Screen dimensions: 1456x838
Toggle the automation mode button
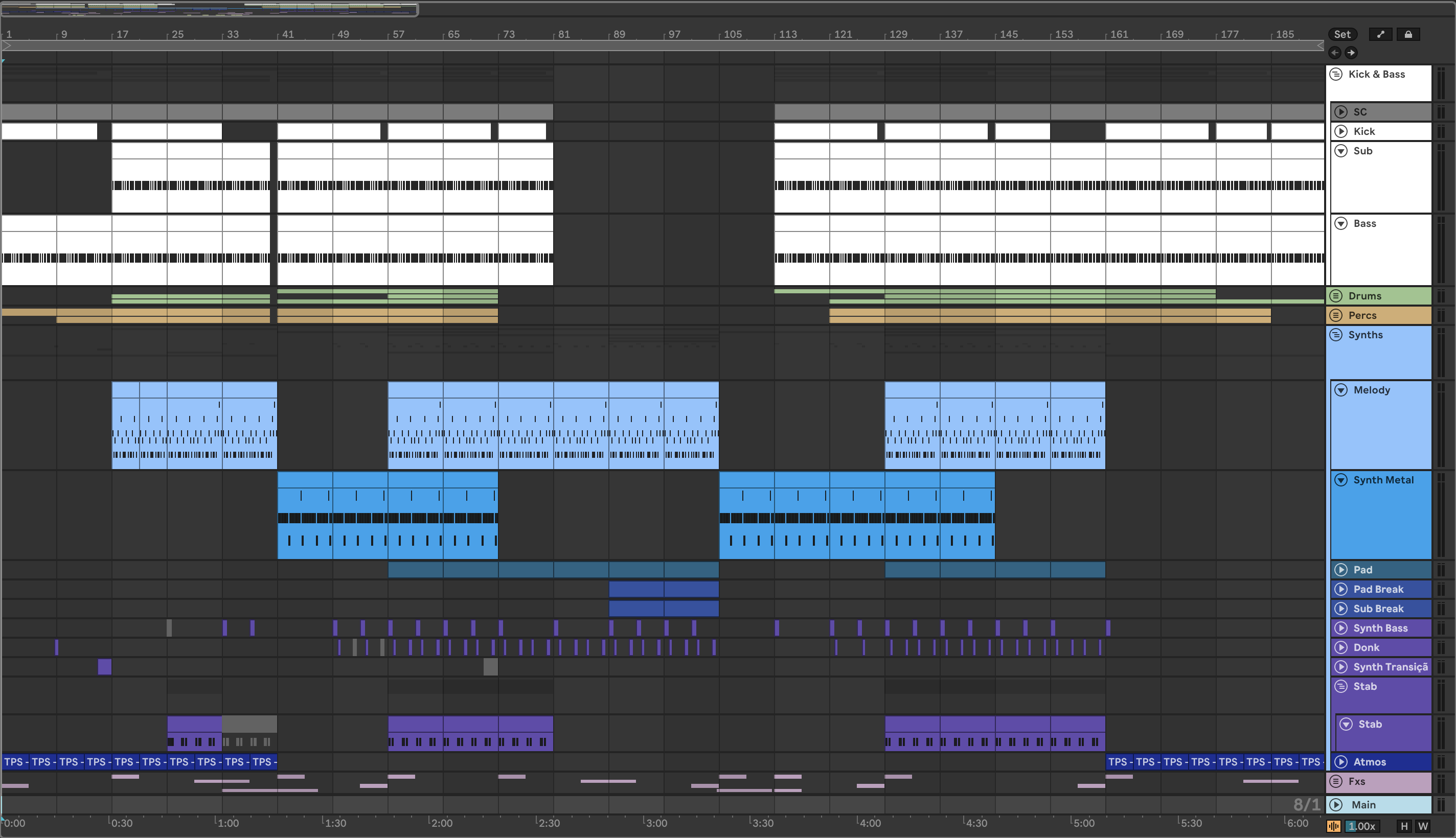1380,35
